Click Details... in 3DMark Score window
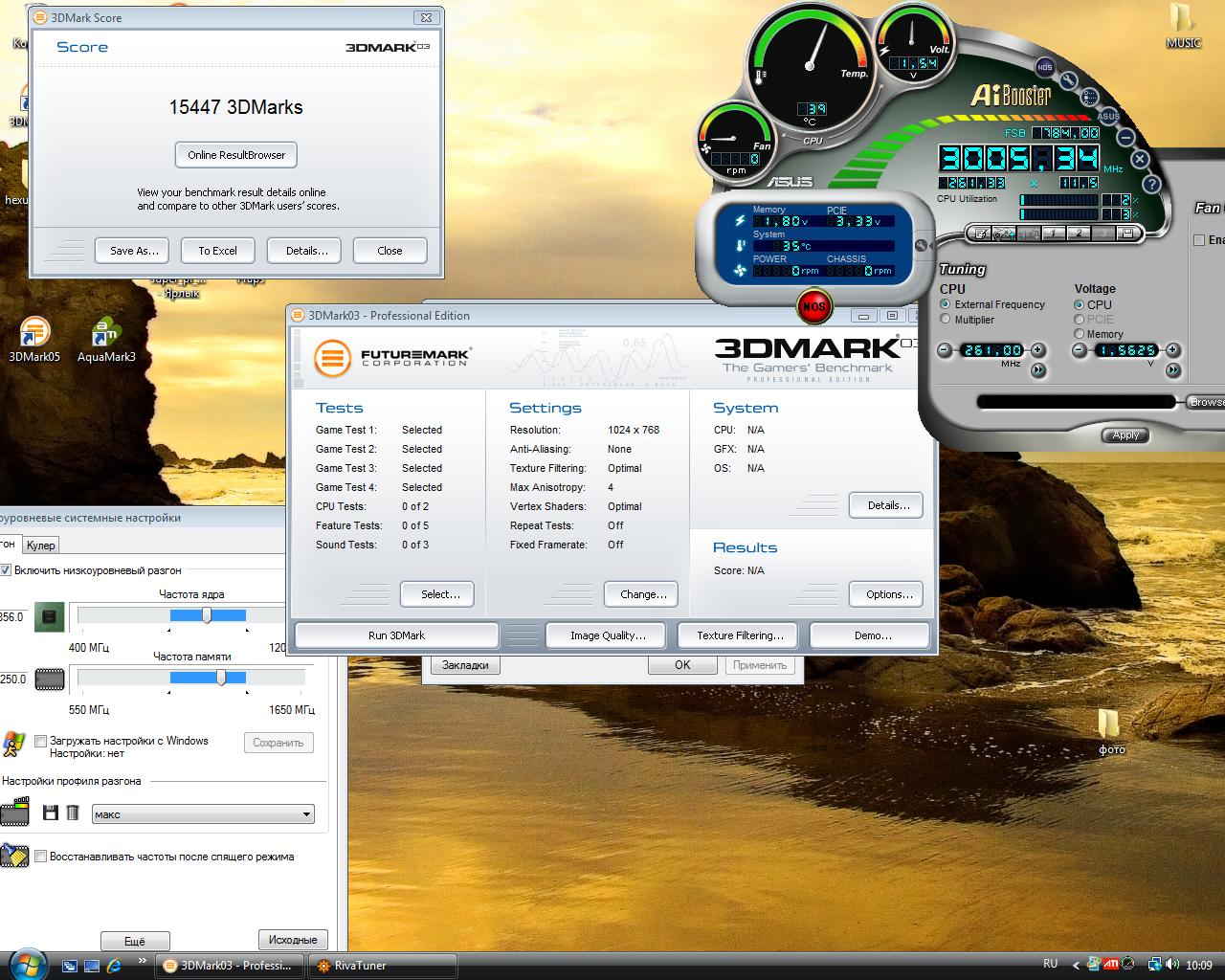Viewport: 1225px width, 980px height. (x=306, y=251)
